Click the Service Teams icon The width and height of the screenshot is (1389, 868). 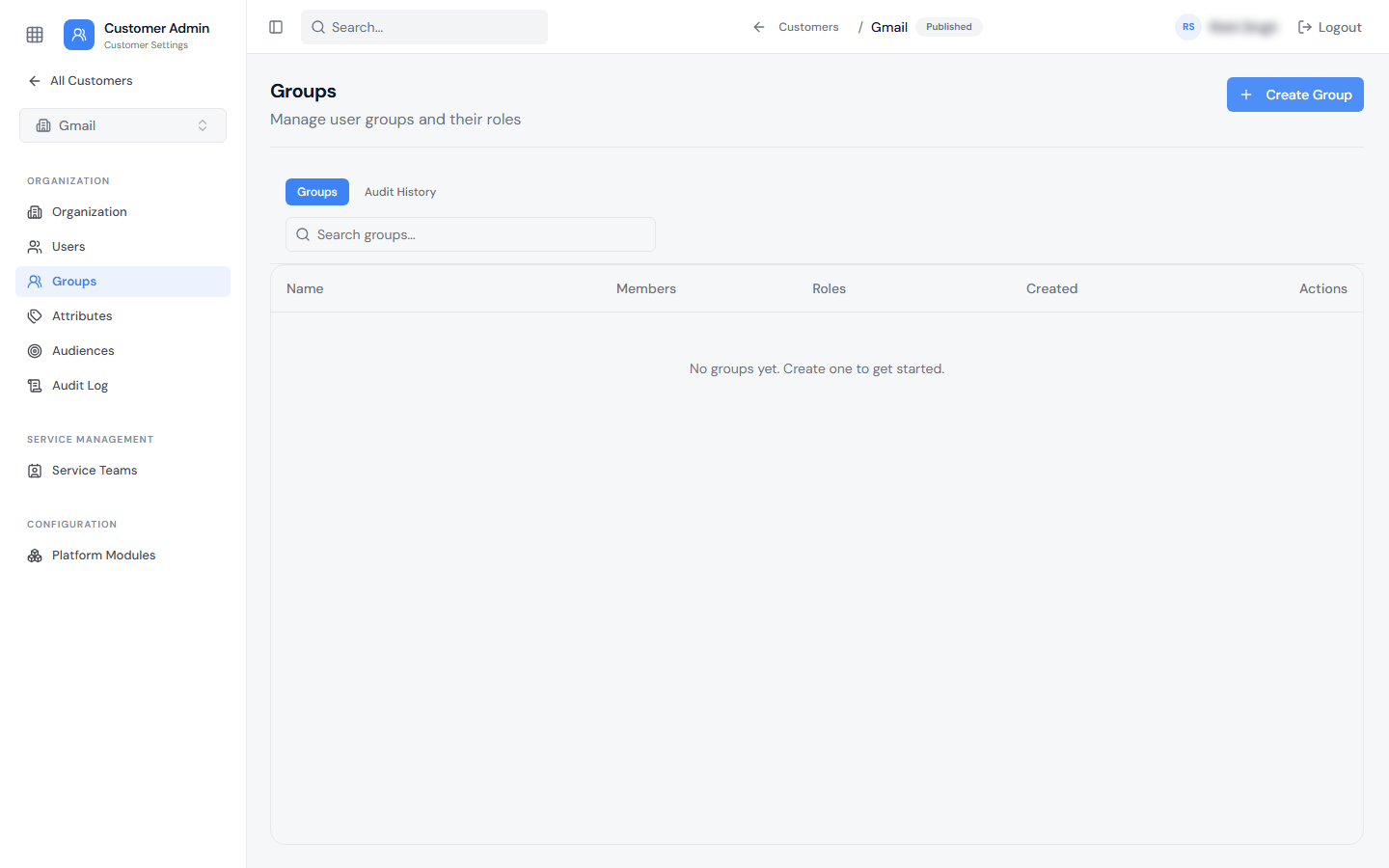35,471
